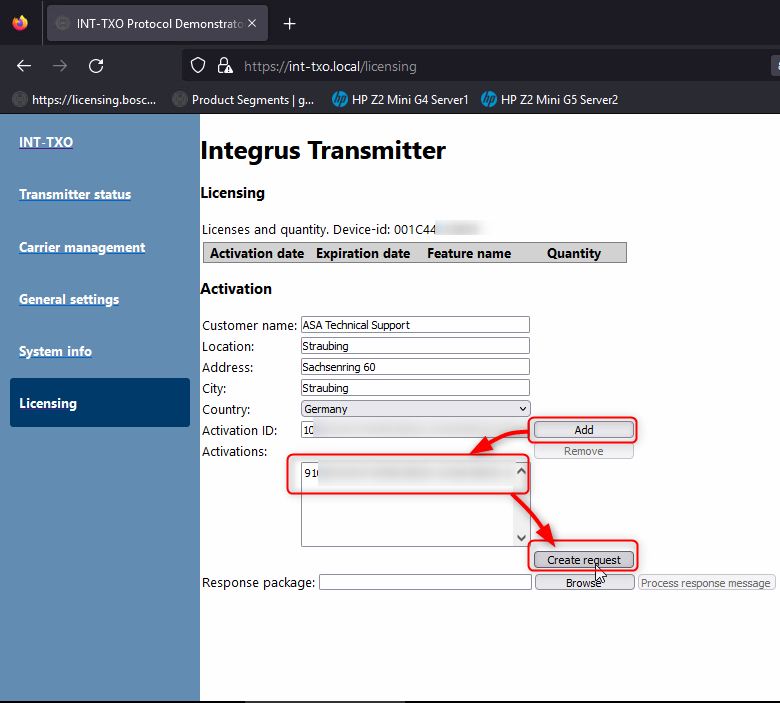Click the Activations list scroll-down arrow
Screen dimensions: 780x703
(521, 537)
